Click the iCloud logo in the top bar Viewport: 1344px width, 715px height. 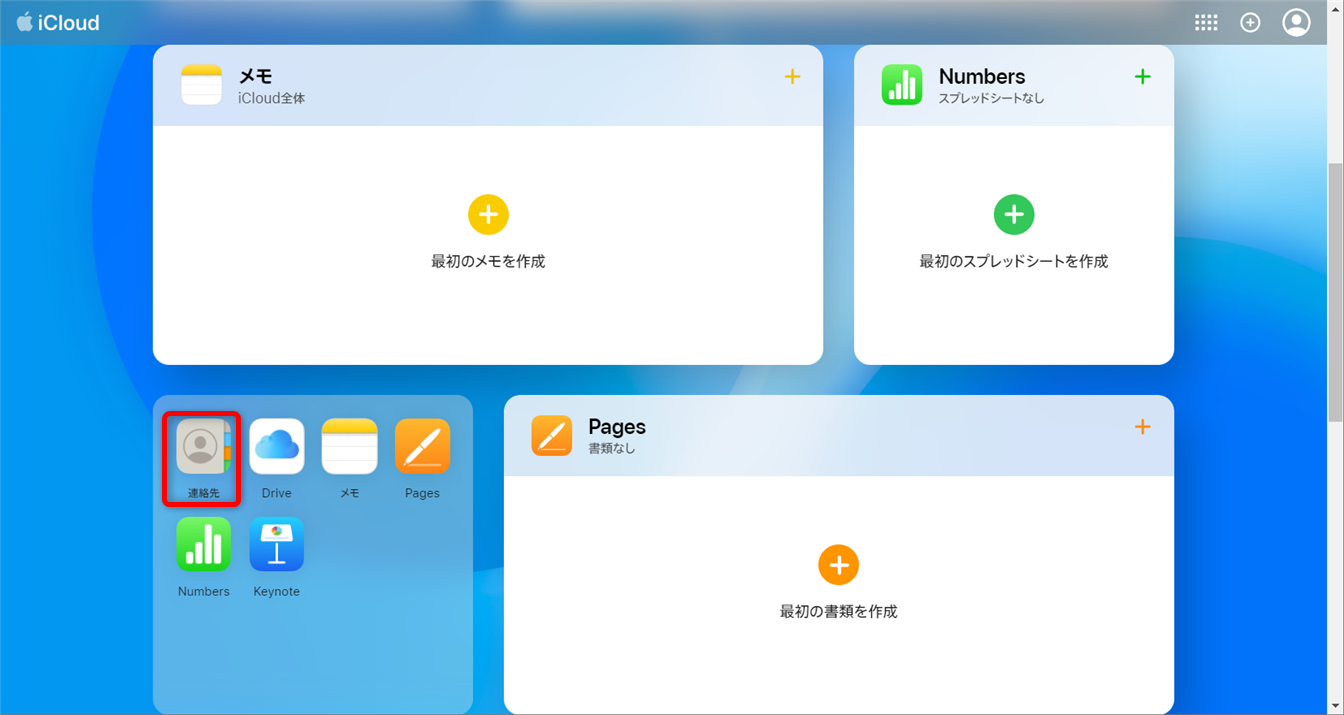(58, 23)
